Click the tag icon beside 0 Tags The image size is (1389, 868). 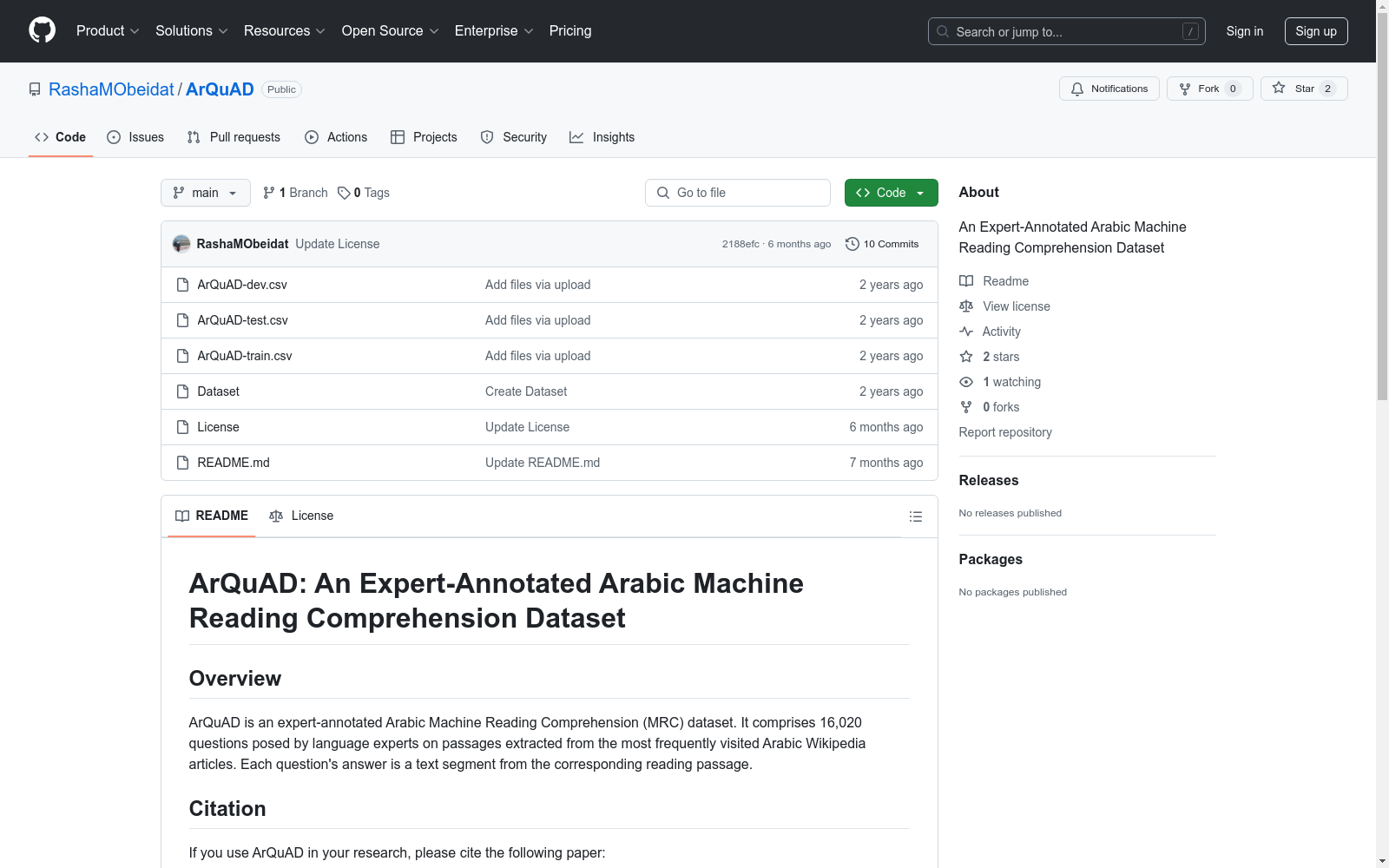344,193
